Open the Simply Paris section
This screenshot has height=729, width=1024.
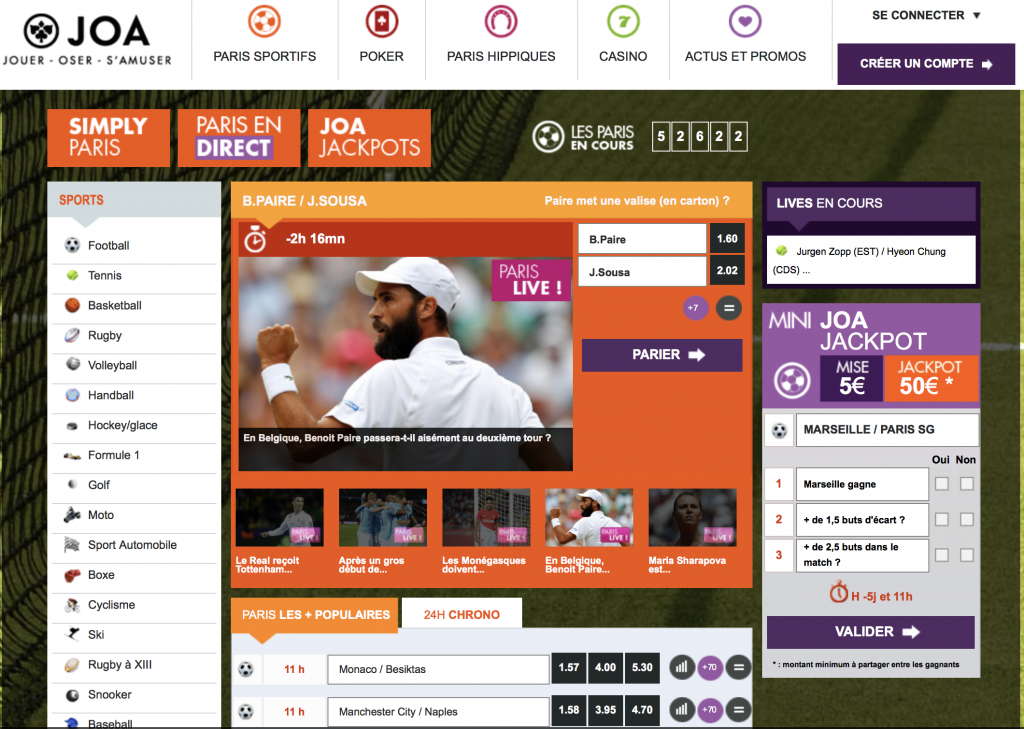pos(108,137)
